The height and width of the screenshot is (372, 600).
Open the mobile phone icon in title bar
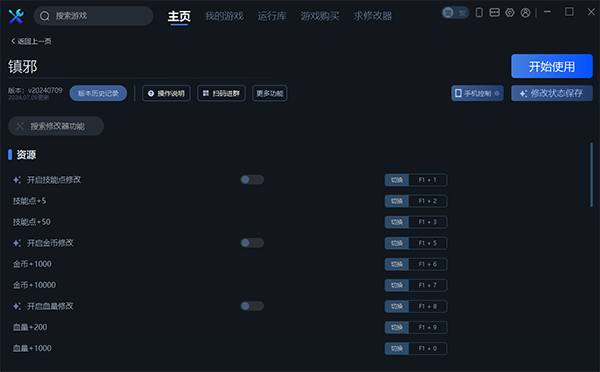[479, 13]
